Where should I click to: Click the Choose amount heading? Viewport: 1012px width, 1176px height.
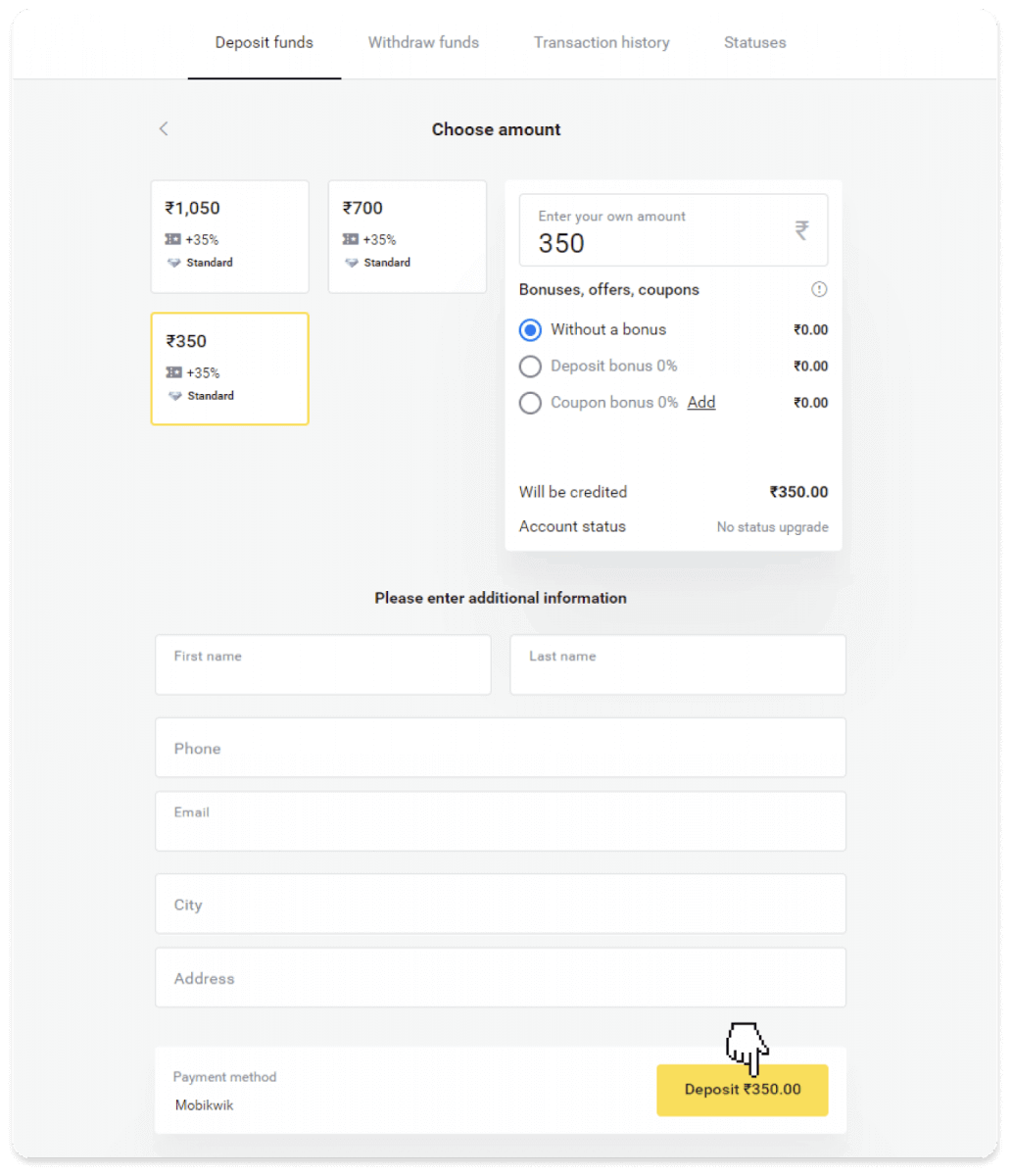497,129
